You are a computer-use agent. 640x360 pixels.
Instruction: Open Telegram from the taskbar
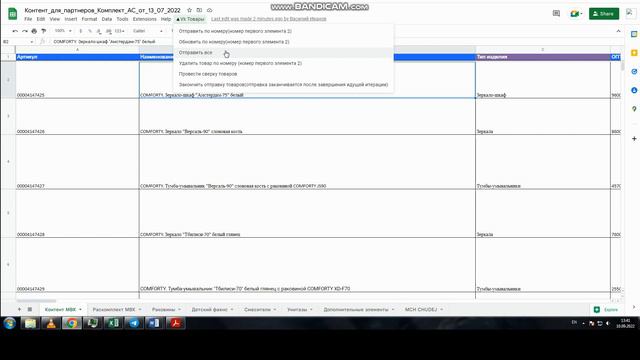click(134, 323)
